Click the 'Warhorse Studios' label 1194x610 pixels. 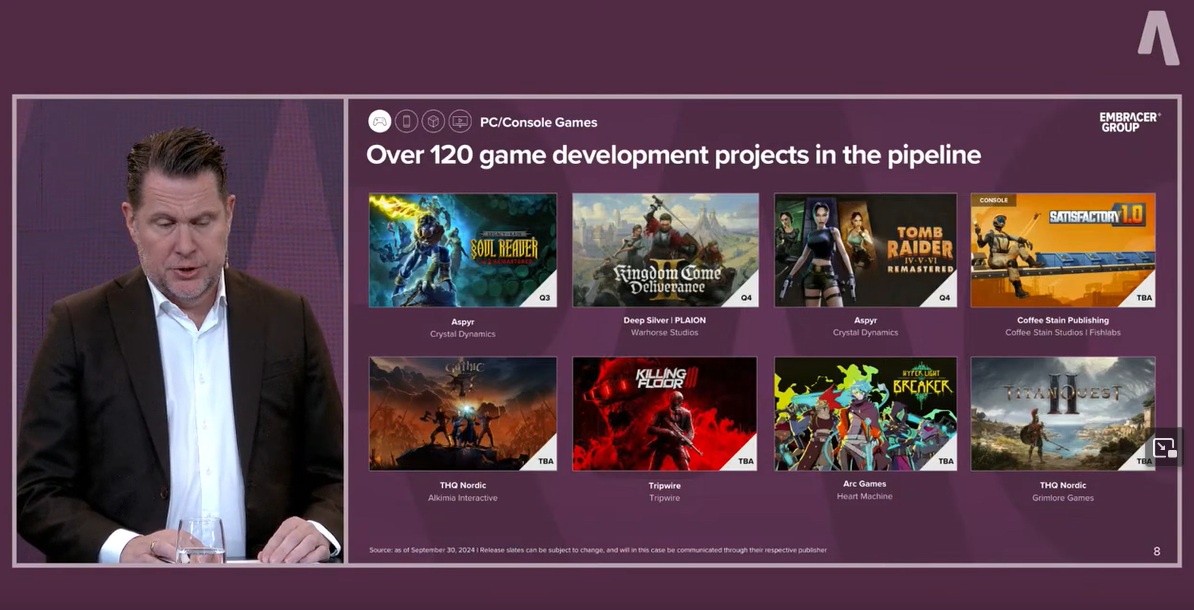coord(665,332)
